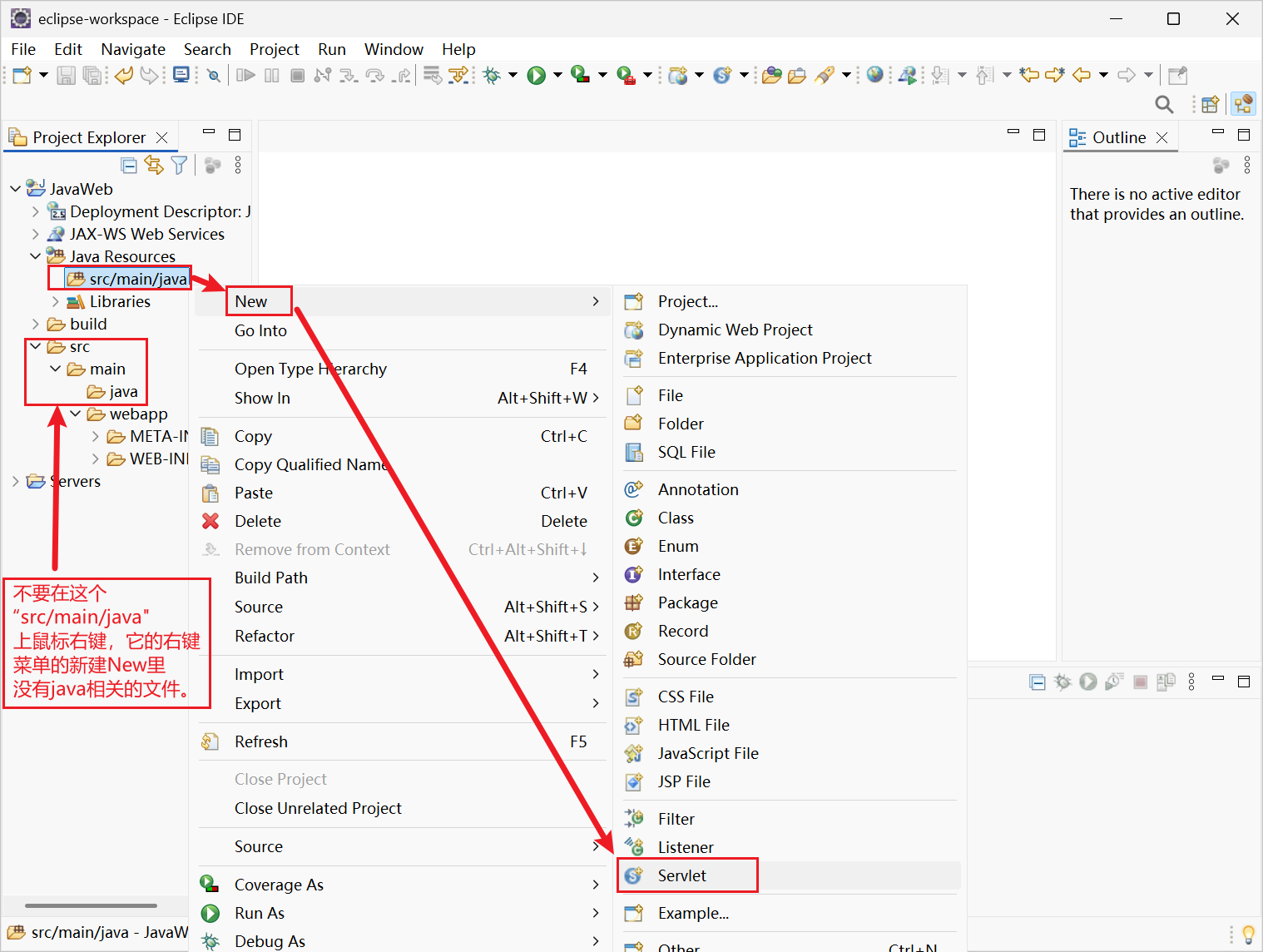
Task: Click the Resume toolbar icon
Action: tap(245, 76)
